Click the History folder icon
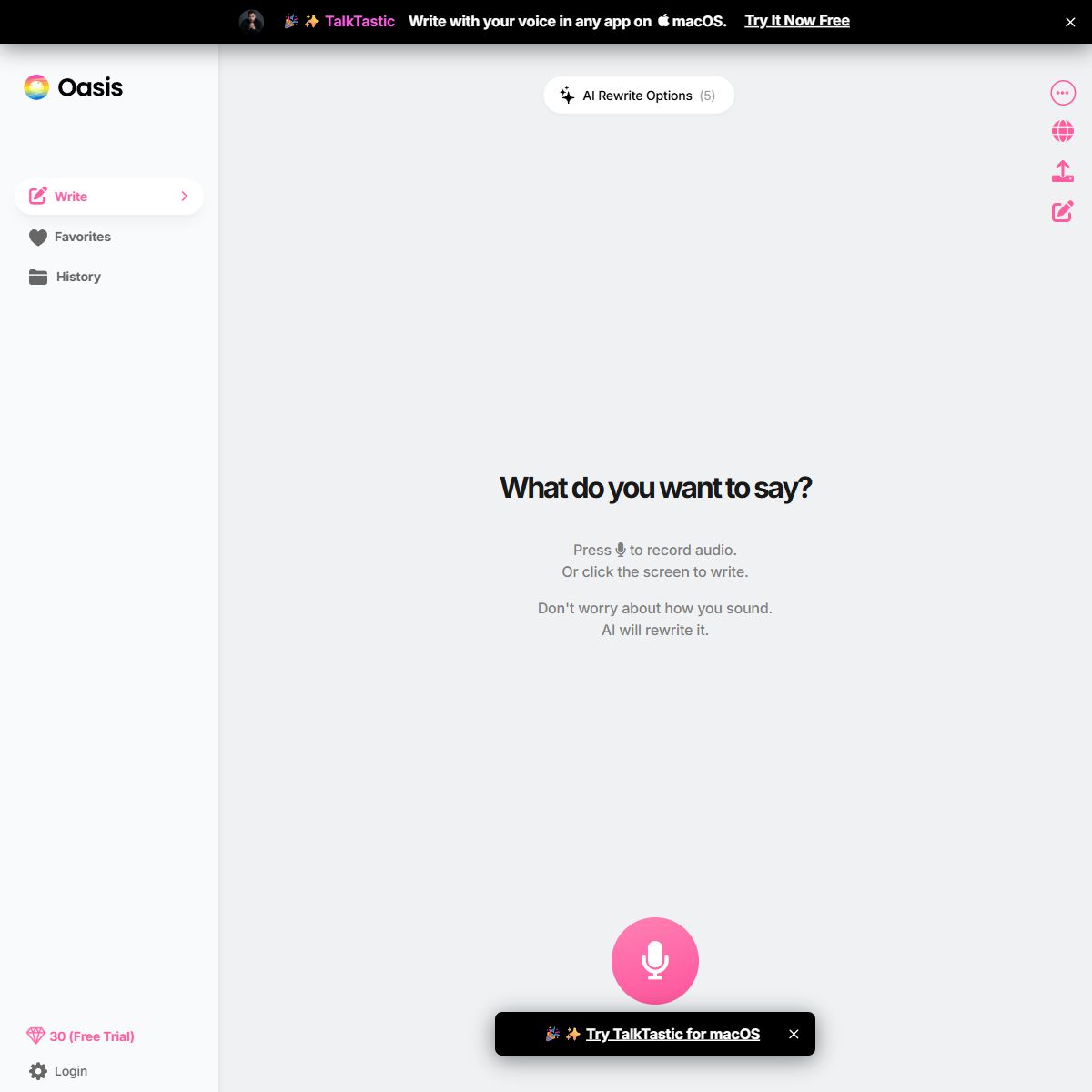Image resolution: width=1092 pixels, height=1092 pixels. pyautogui.click(x=38, y=277)
